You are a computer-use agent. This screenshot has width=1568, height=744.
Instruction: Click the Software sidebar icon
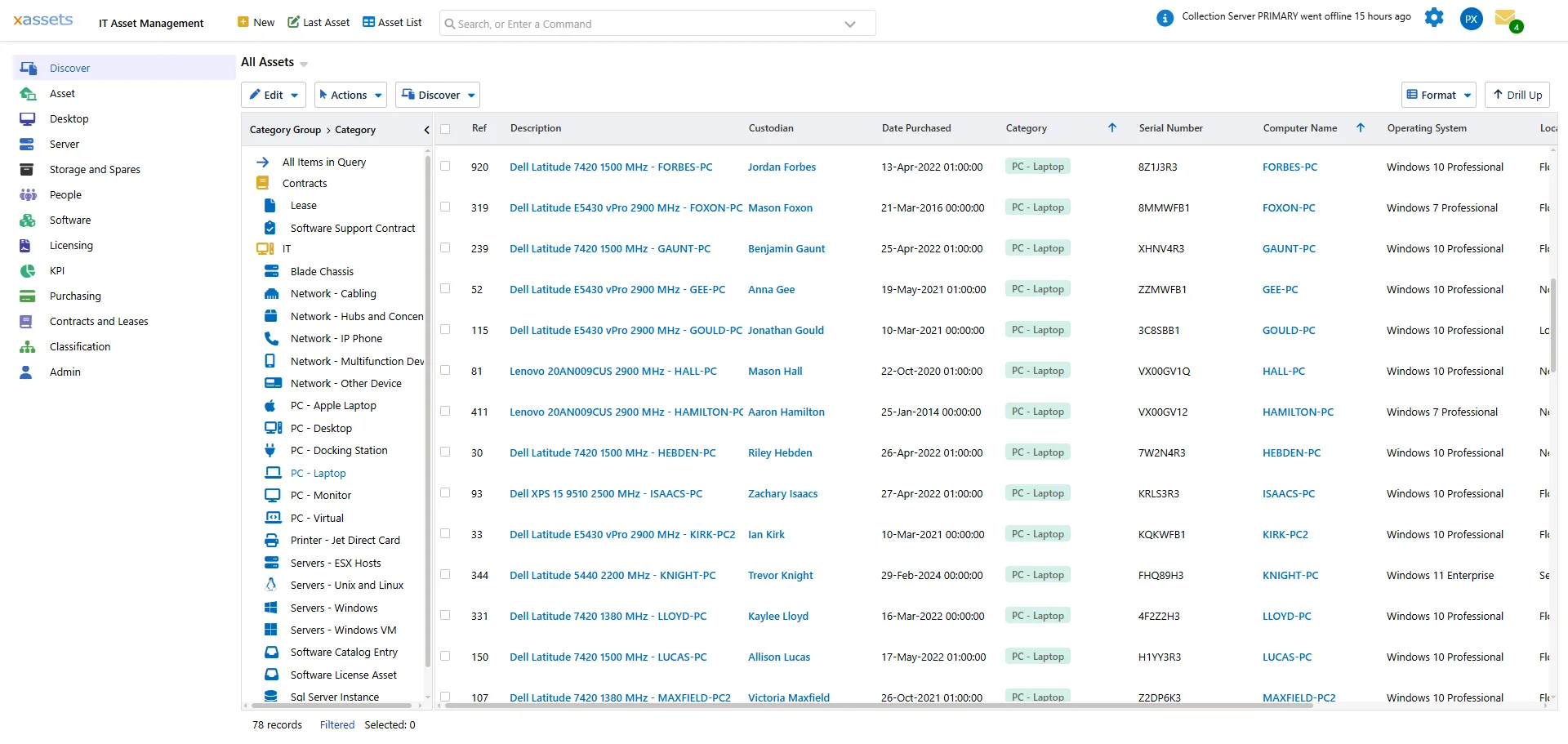click(x=28, y=220)
